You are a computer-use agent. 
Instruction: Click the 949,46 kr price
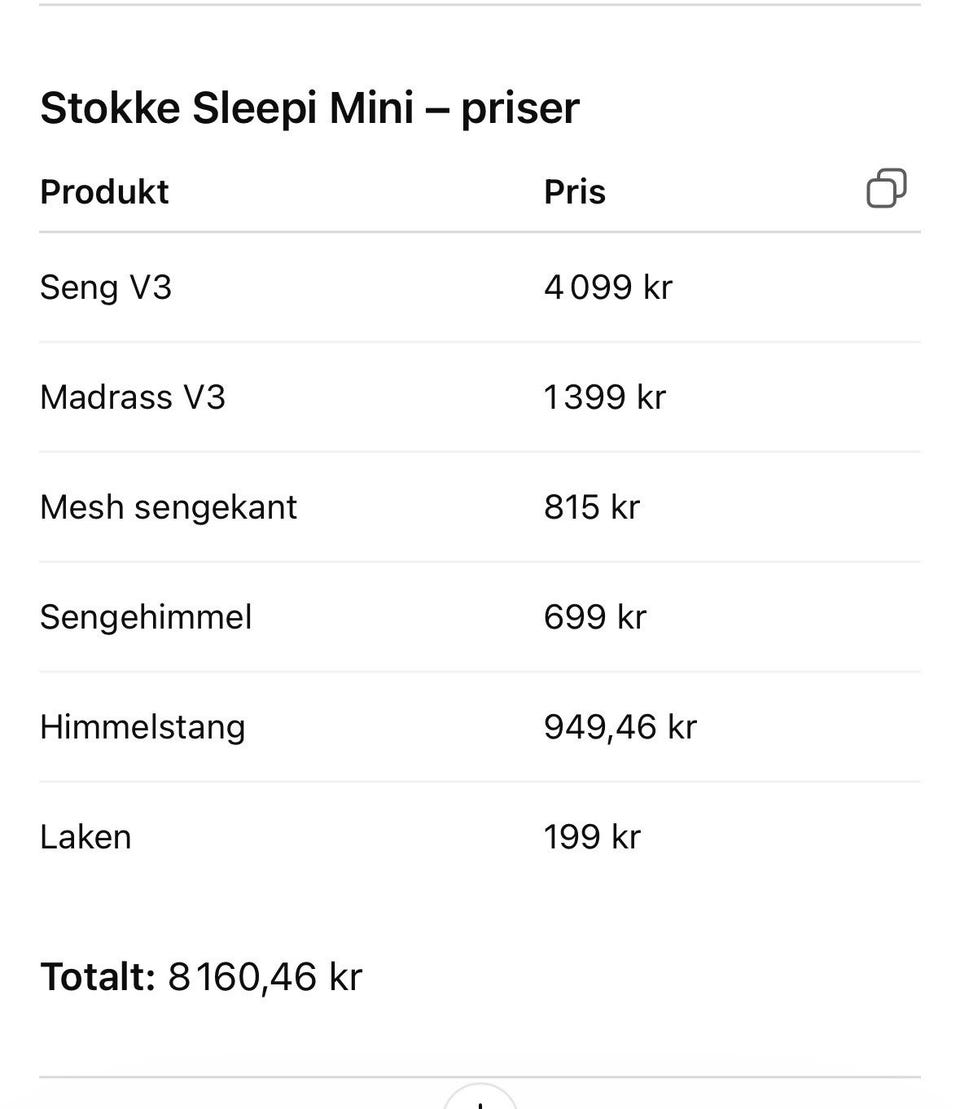pos(620,727)
